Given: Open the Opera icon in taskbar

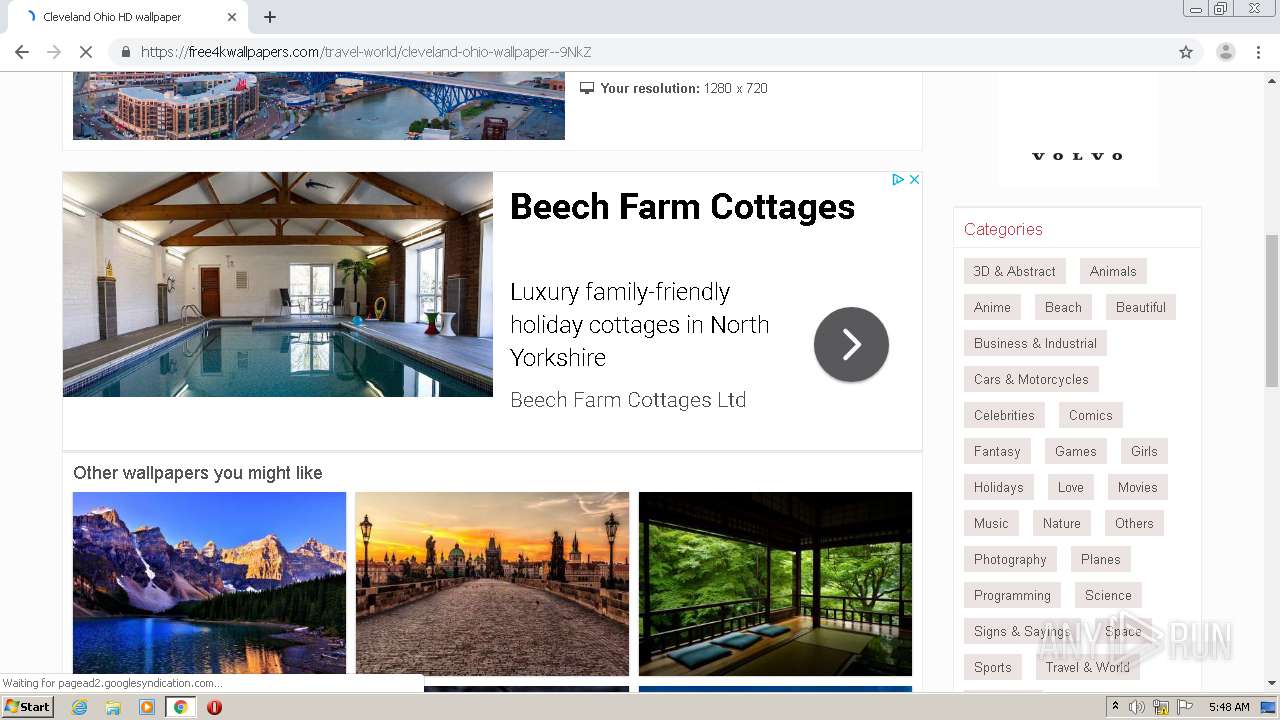Looking at the screenshot, I should [x=214, y=707].
